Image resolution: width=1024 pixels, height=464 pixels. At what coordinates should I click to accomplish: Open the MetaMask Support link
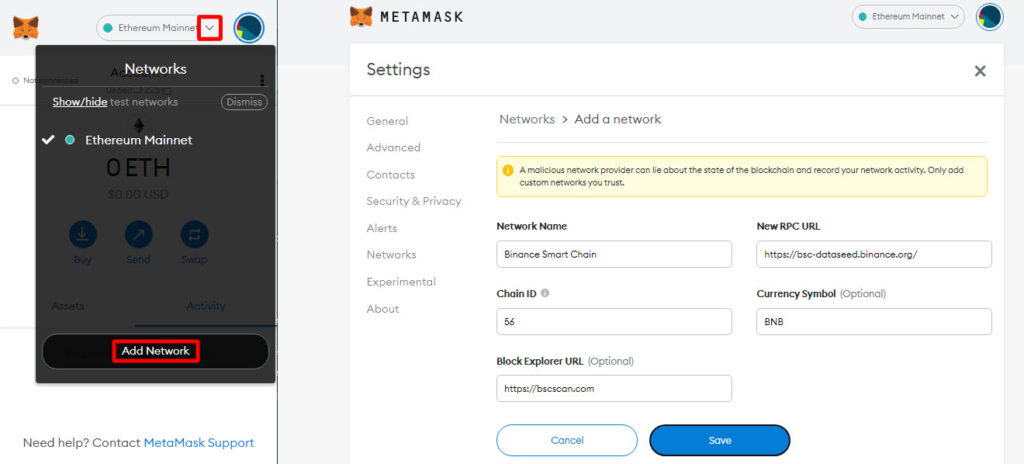coord(199,442)
